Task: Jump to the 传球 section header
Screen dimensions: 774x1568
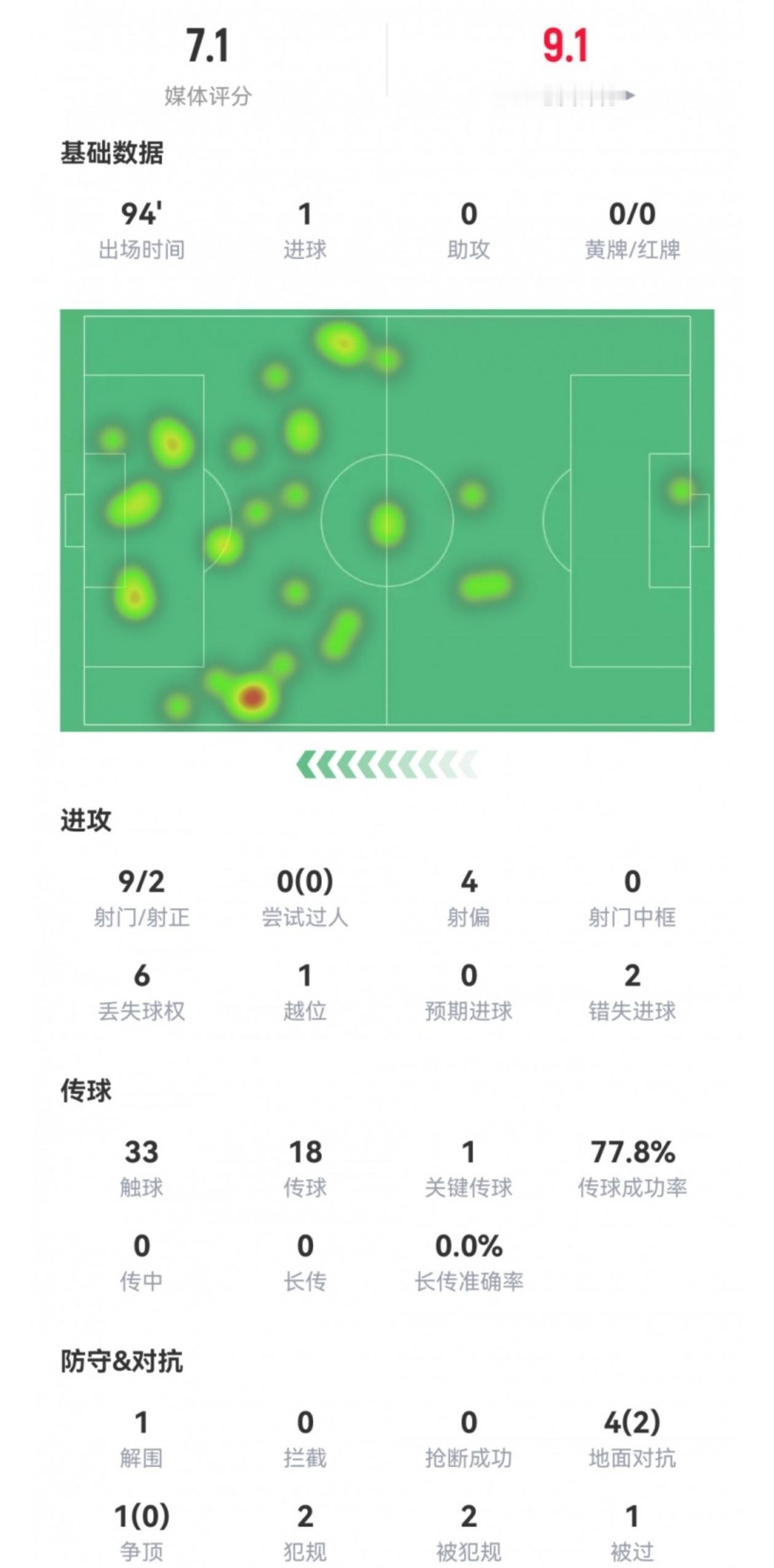Action: coord(86,1091)
